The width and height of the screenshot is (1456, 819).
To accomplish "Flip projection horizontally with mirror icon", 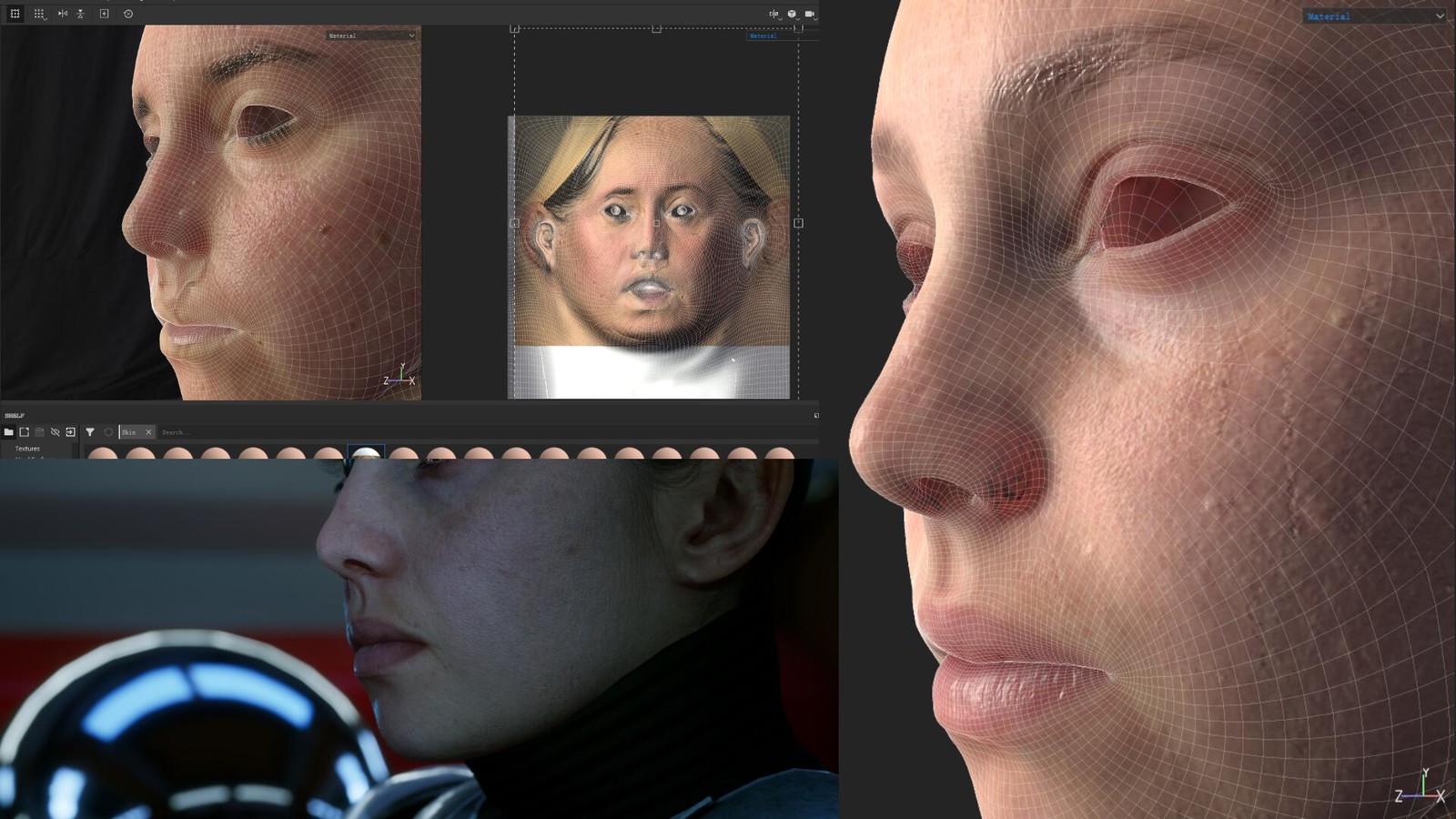I will point(63,14).
